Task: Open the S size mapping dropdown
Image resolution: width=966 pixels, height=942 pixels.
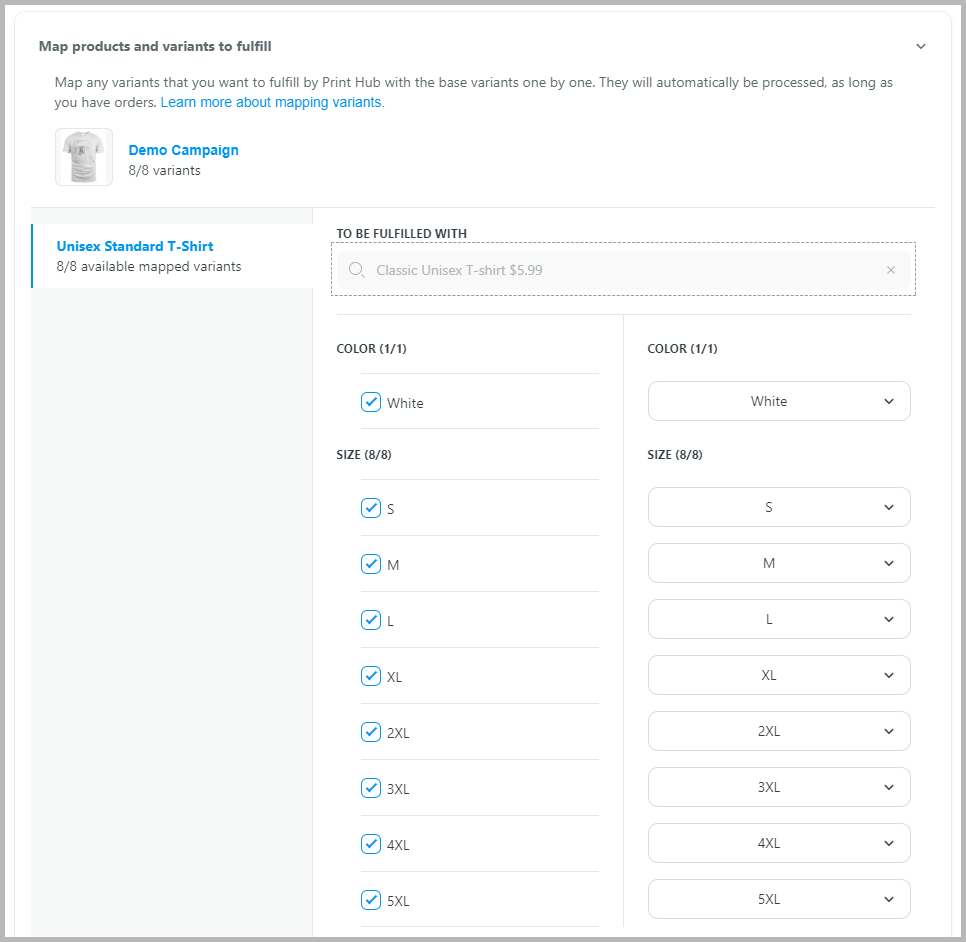Action: tap(779, 507)
